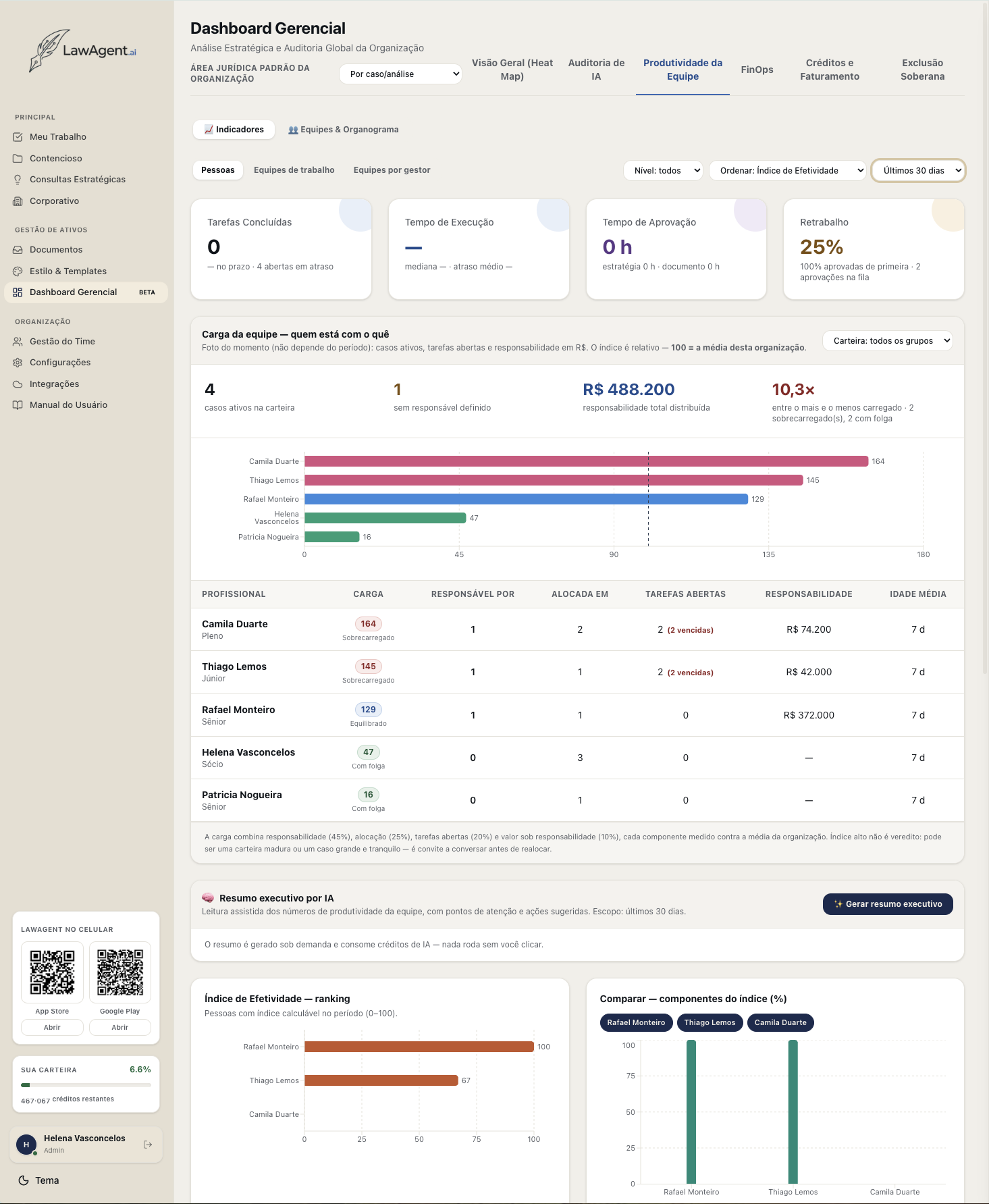Open Gestão do Time in the sidebar
989x1204 pixels.
click(86, 342)
